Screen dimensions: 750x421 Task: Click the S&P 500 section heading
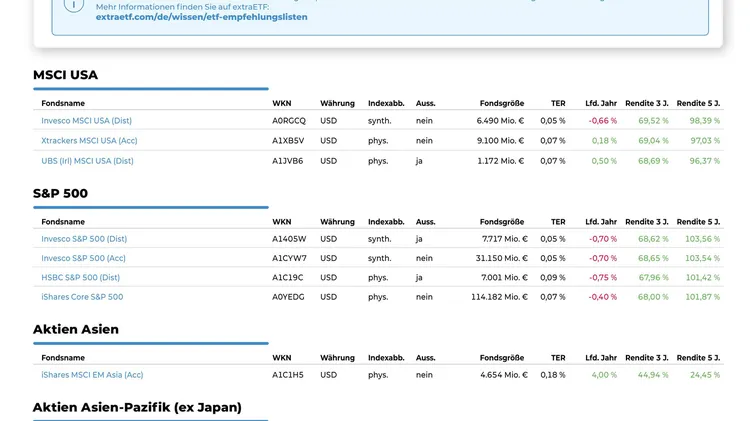[x=60, y=194]
